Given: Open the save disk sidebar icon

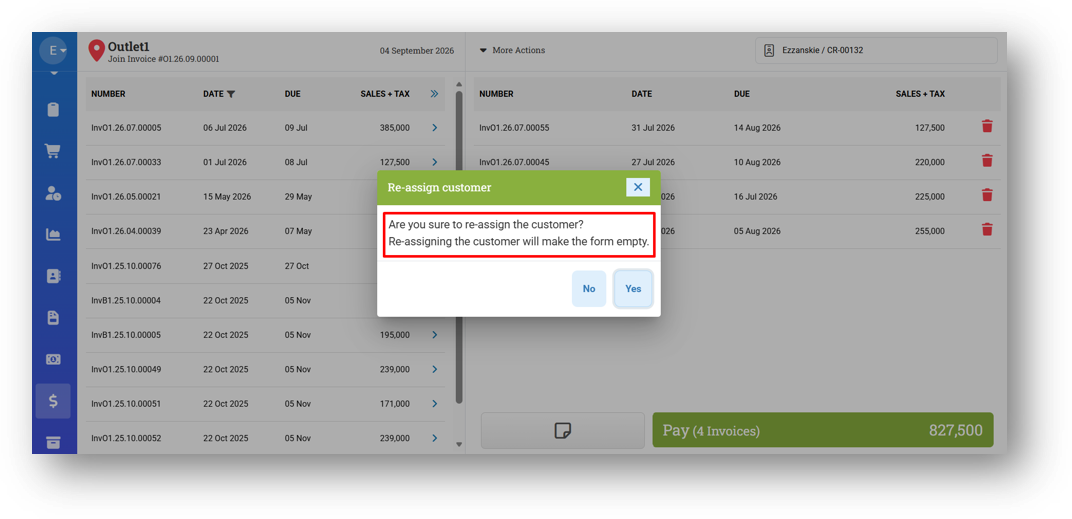Looking at the screenshot, I should point(53,318).
